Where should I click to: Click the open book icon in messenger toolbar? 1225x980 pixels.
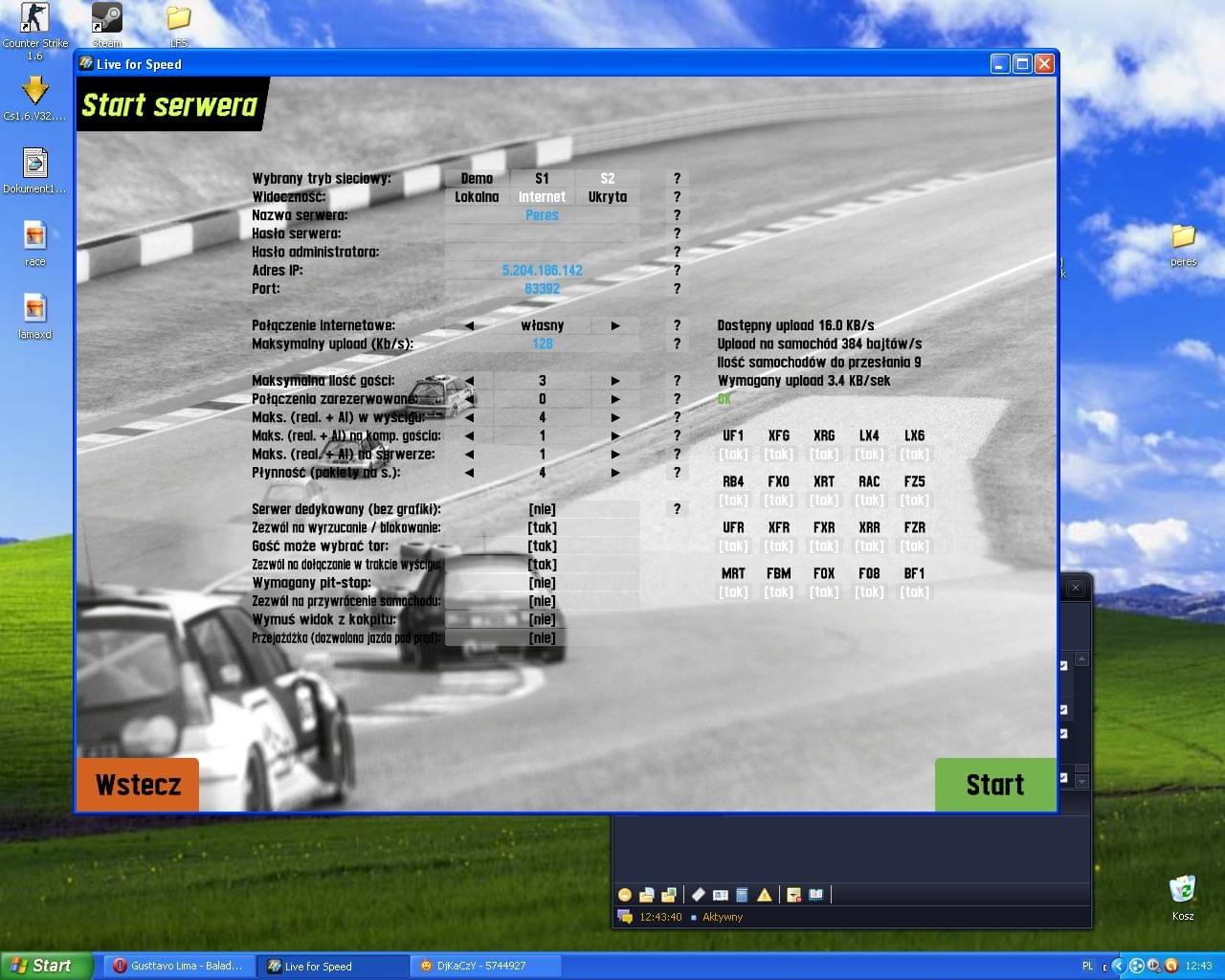[x=816, y=895]
